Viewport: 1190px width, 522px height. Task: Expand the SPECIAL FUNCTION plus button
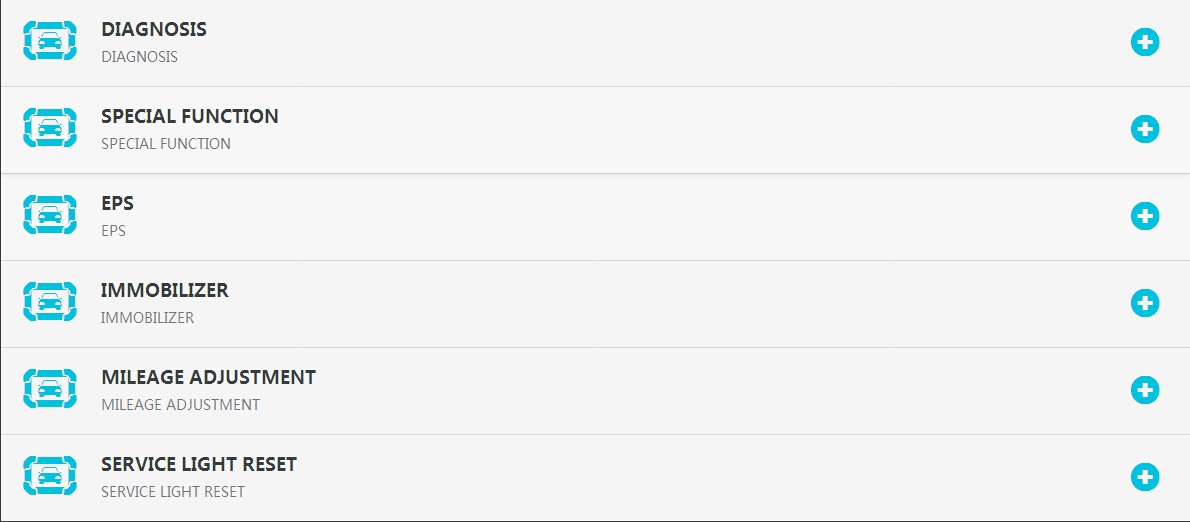point(1145,129)
